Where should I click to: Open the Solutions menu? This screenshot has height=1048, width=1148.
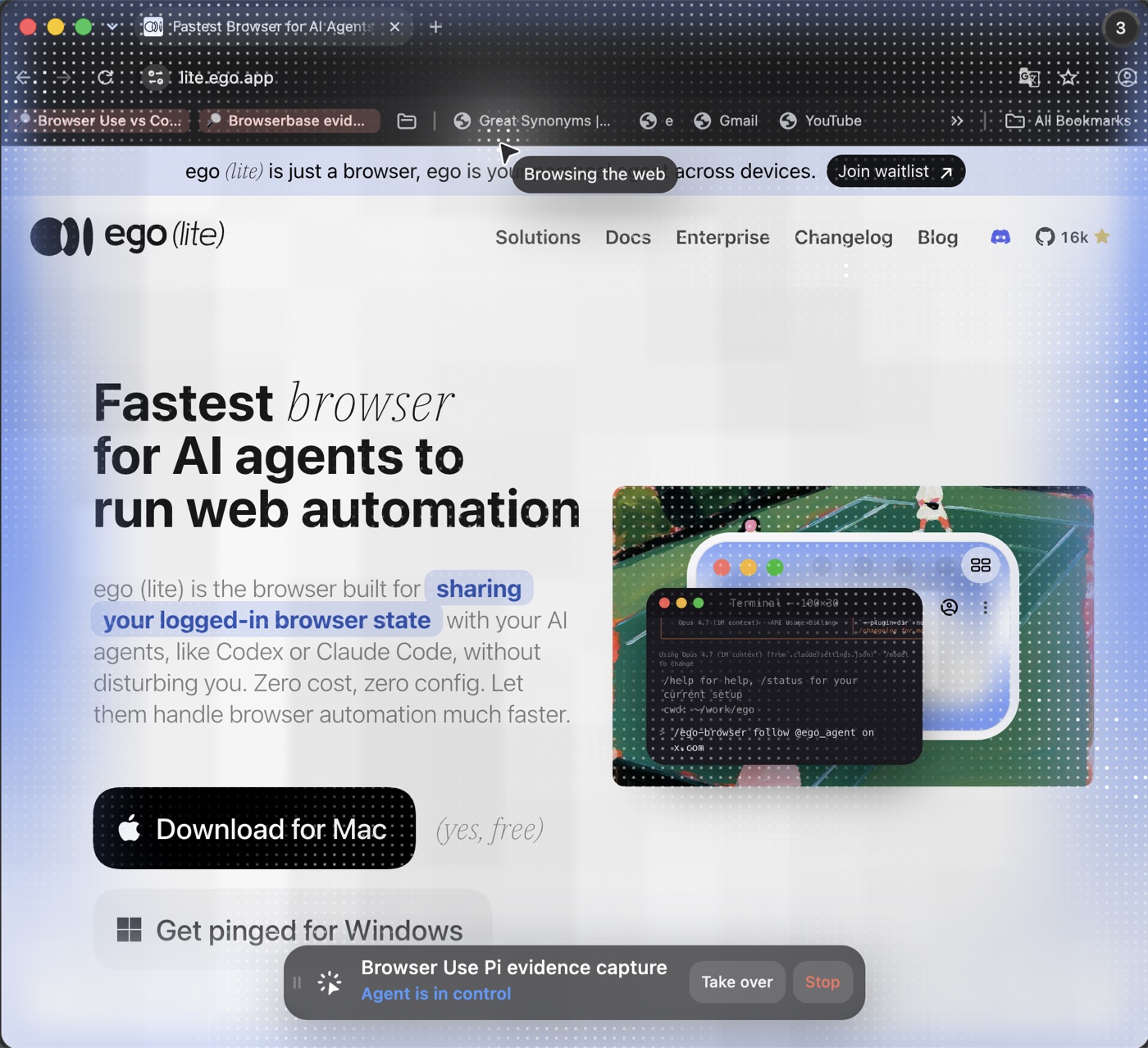click(538, 237)
